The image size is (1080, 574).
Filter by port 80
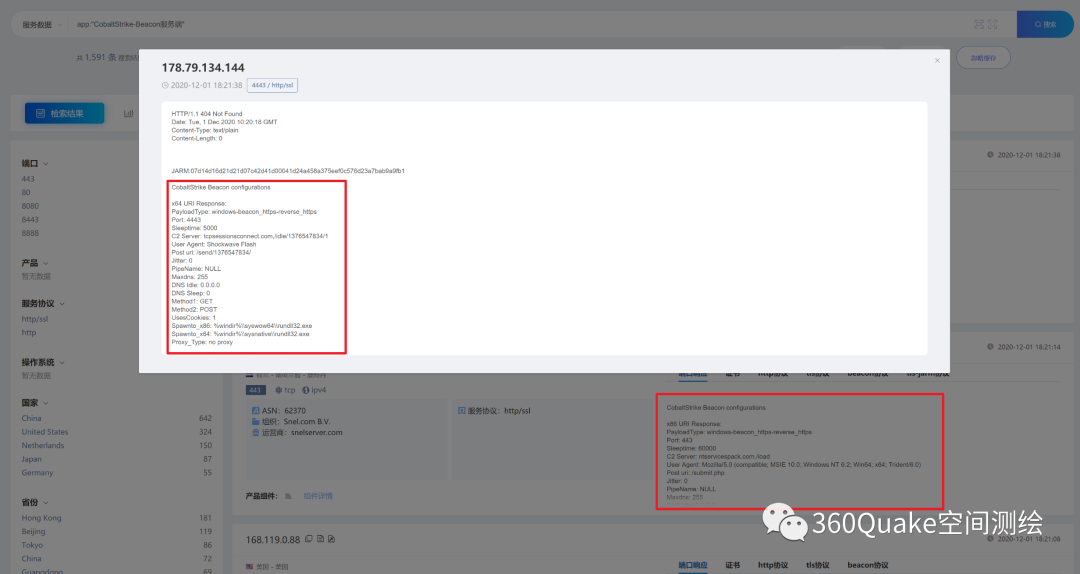tap(25, 192)
